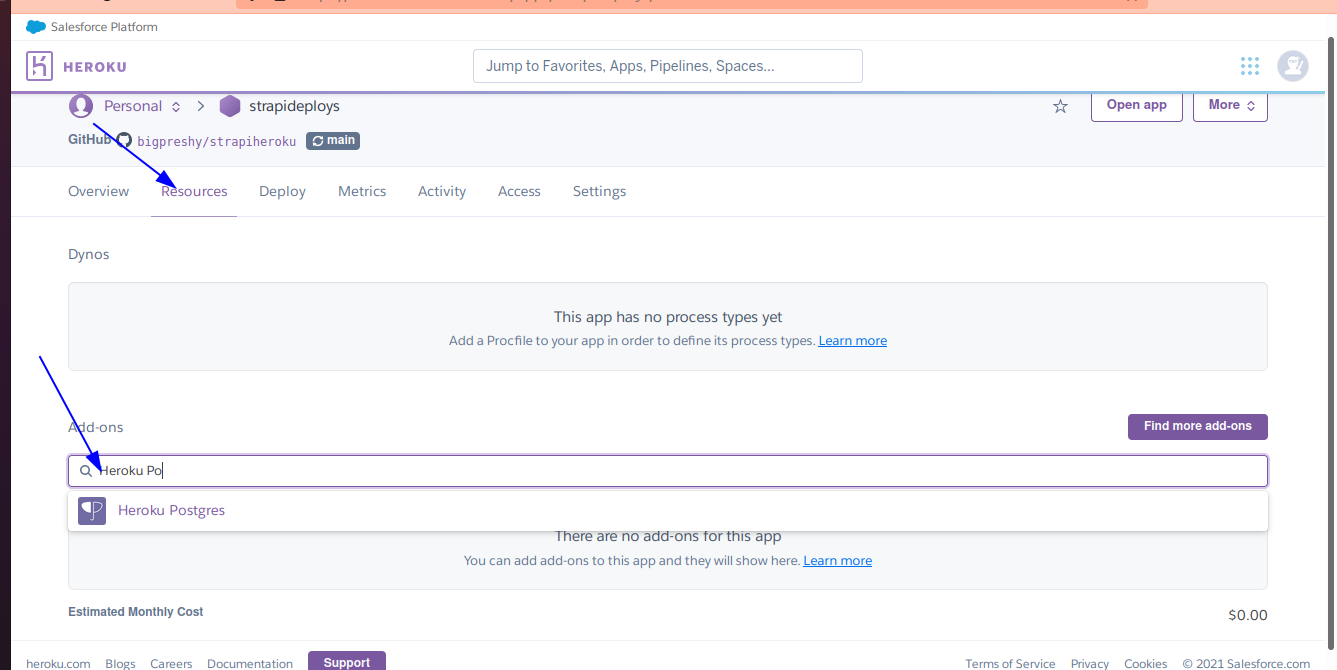Click the Heroku logo icon
The height and width of the screenshot is (670, 1337).
tap(39, 66)
